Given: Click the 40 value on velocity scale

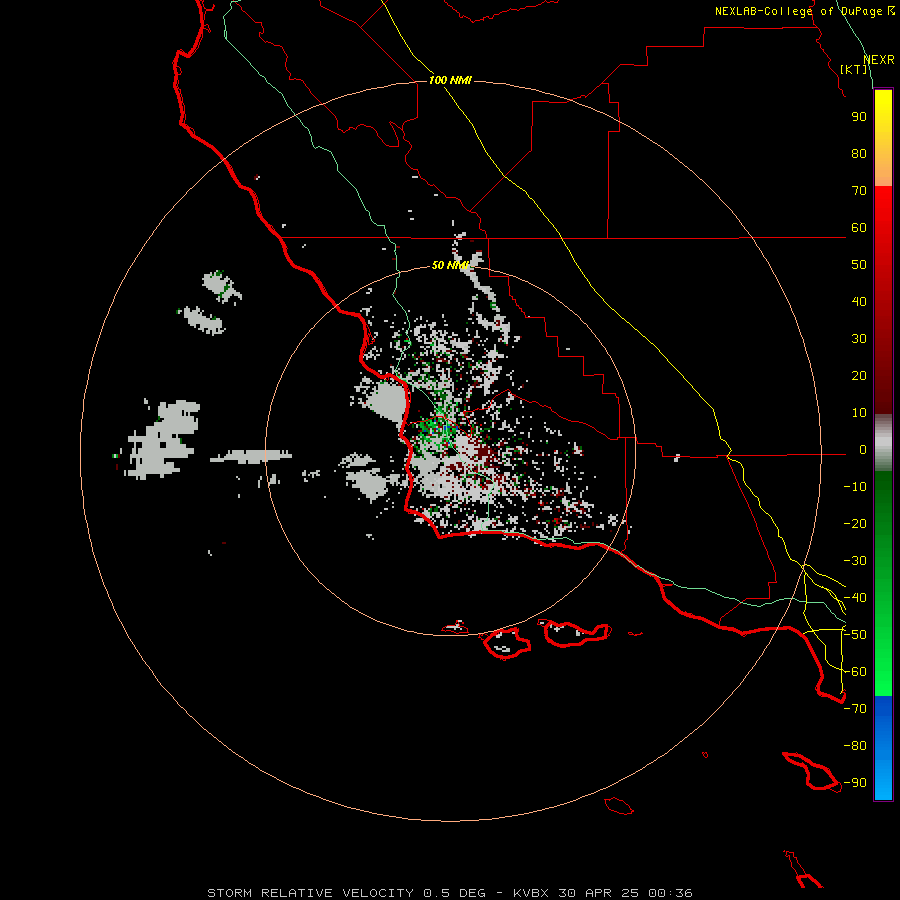Looking at the screenshot, I should (859, 302).
